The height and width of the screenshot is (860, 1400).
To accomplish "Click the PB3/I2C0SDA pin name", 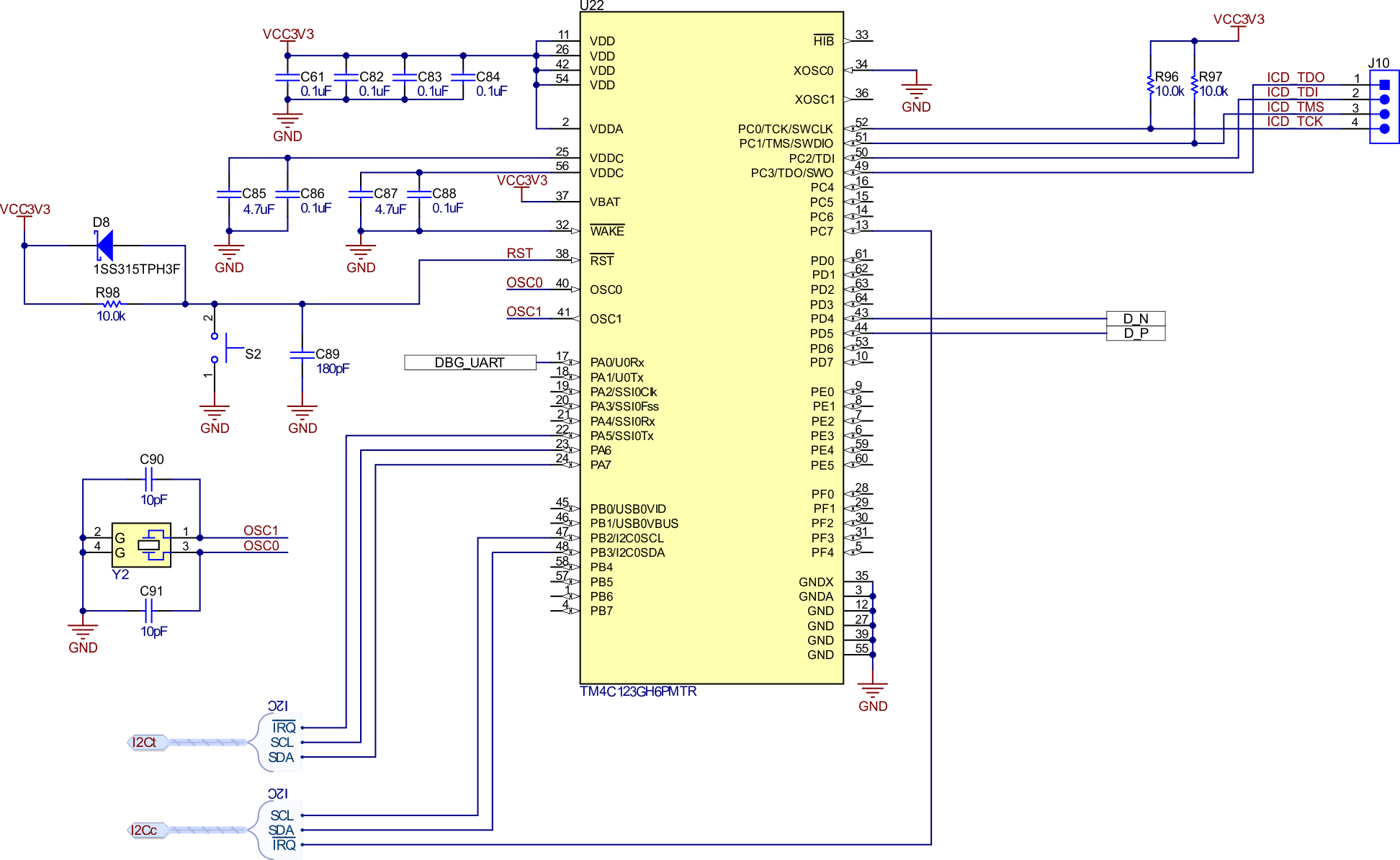I will click(627, 552).
